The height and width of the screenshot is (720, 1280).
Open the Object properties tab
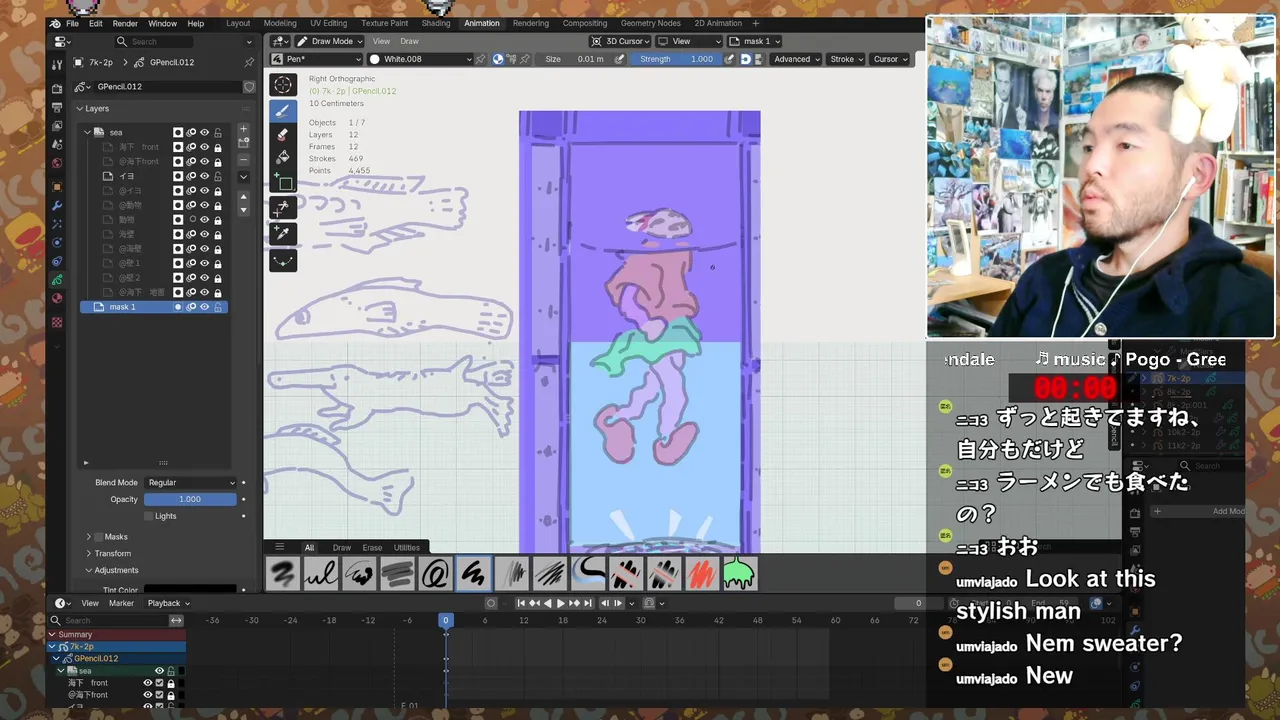click(57, 187)
